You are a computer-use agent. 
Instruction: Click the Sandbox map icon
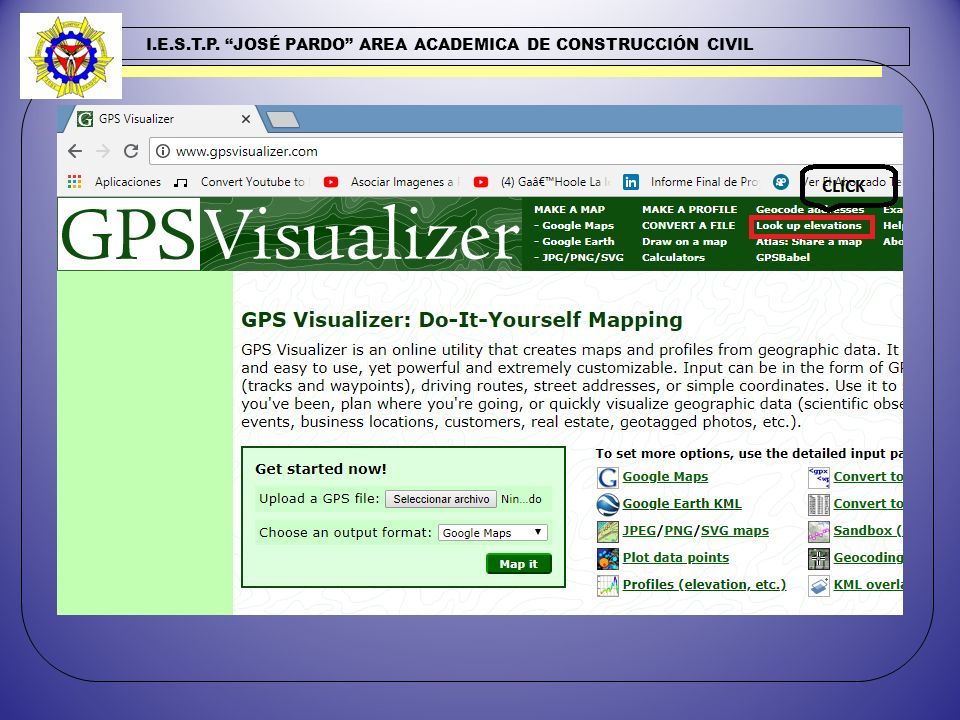tap(819, 531)
